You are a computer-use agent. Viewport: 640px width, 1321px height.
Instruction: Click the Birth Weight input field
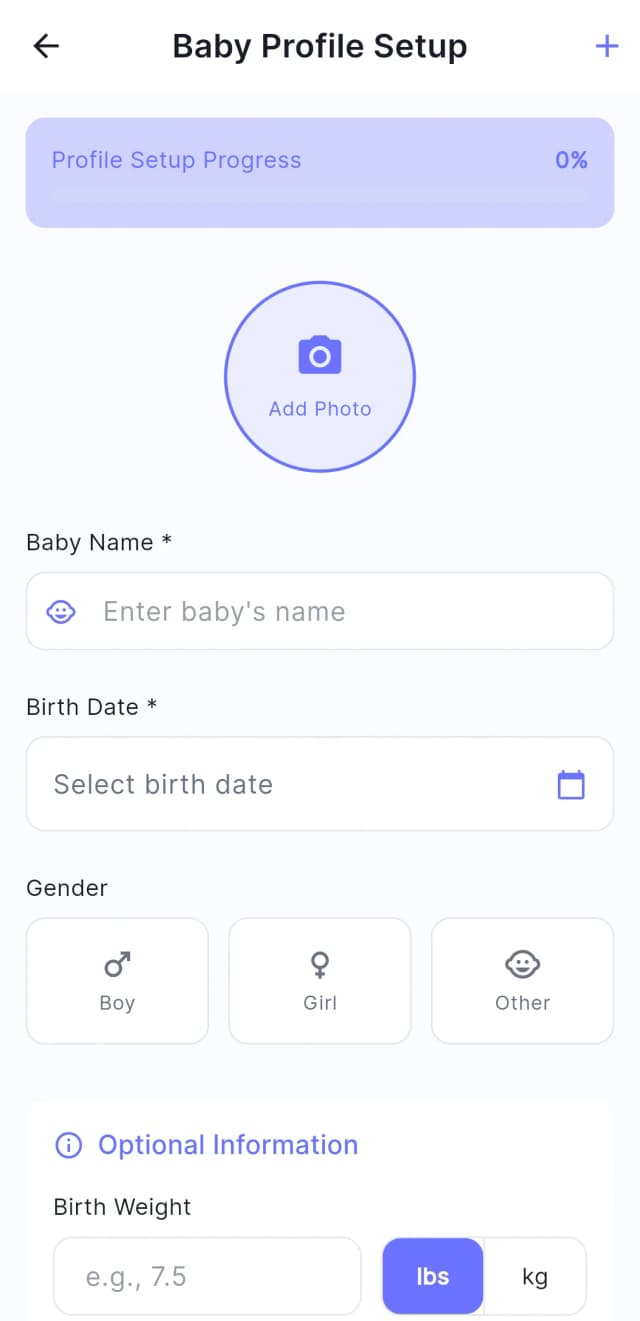point(207,1276)
